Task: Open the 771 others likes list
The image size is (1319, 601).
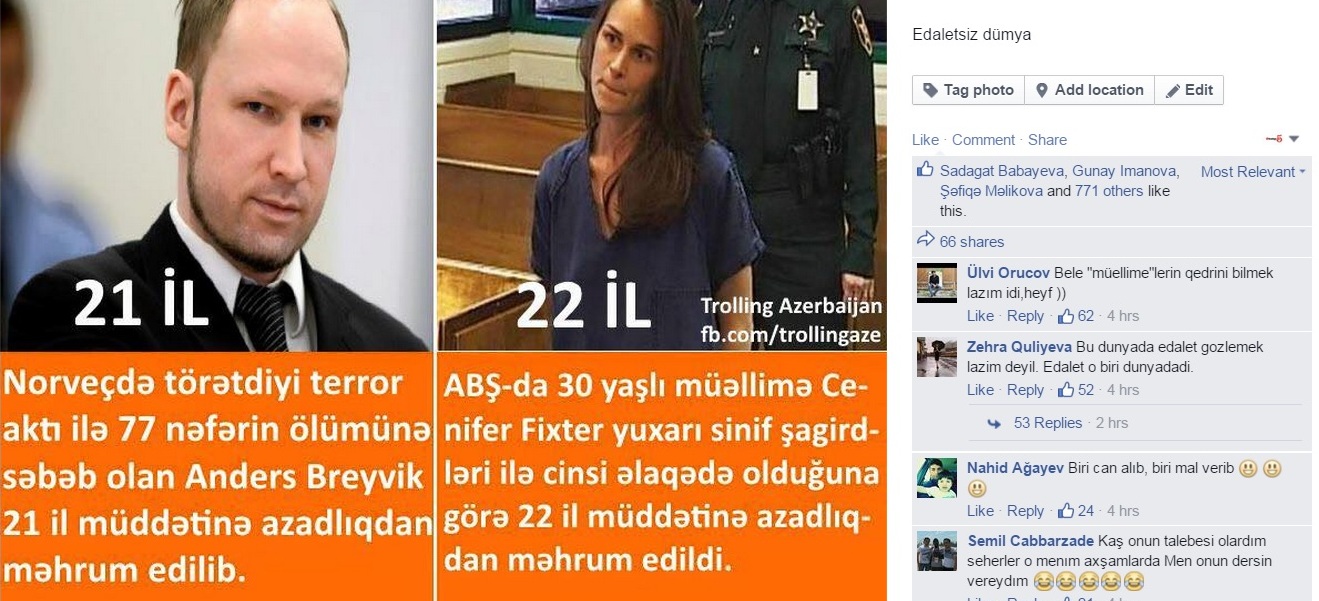Action: coord(1109,191)
